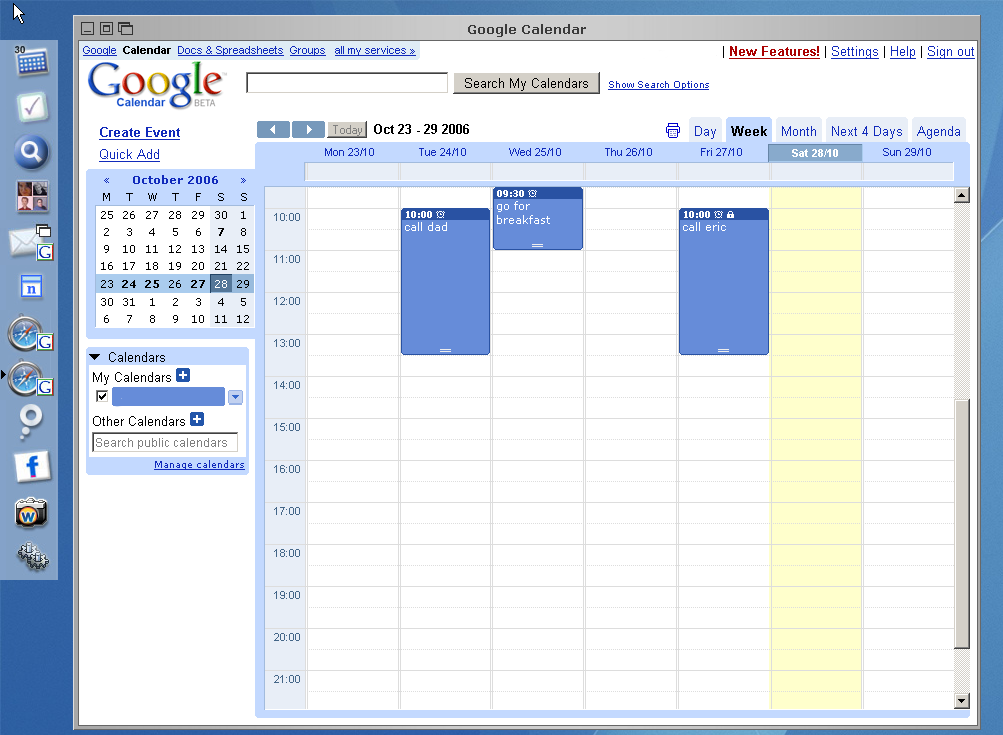Click the print icon next to the Day tab
This screenshot has width=1003, height=735.
coord(672,130)
